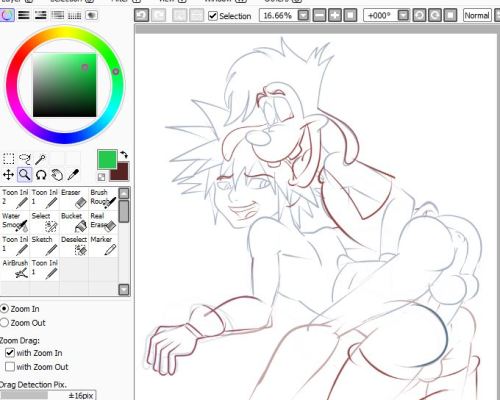Select the Lasso tool
The image size is (500, 400).
pos(25,159)
